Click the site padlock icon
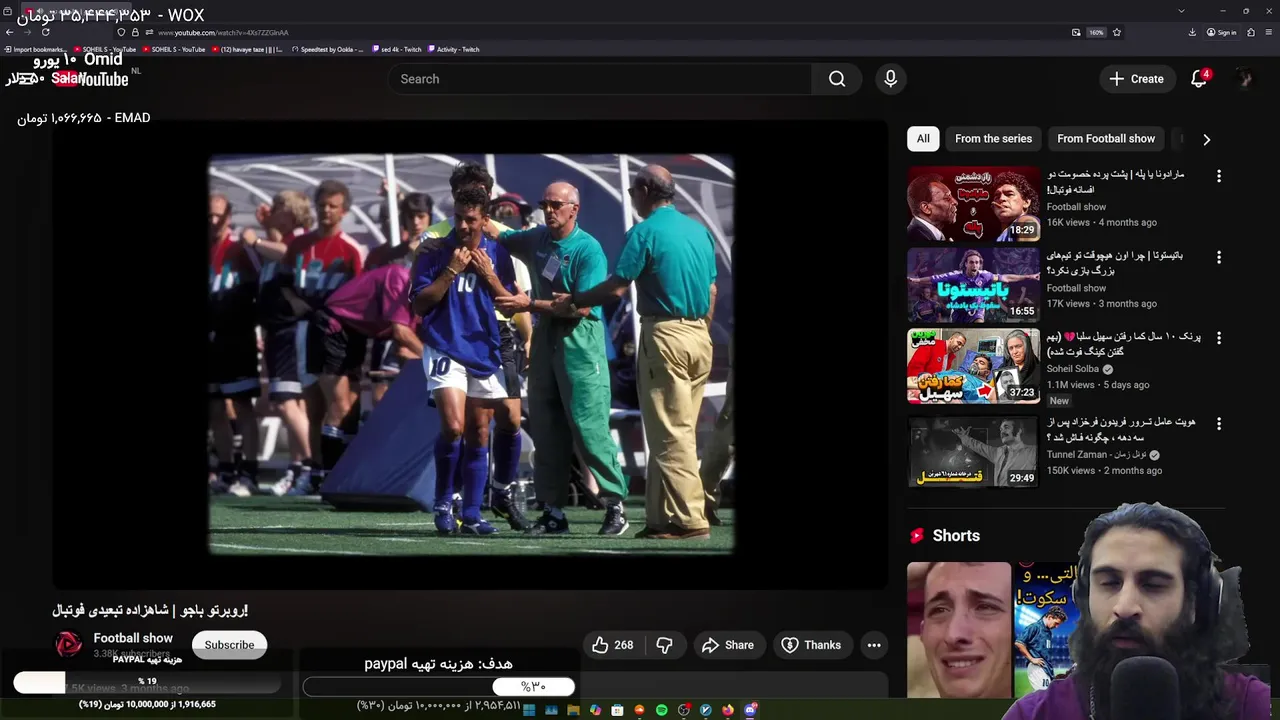This screenshot has width=1280, height=720. pyautogui.click(x=135, y=32)
